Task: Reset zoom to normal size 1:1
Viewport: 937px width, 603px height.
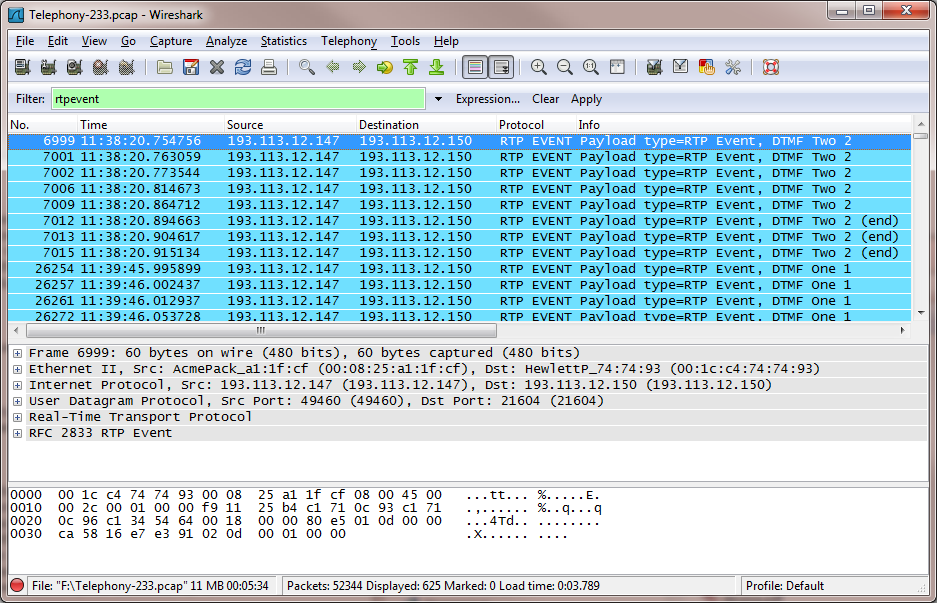Action: 591,67
